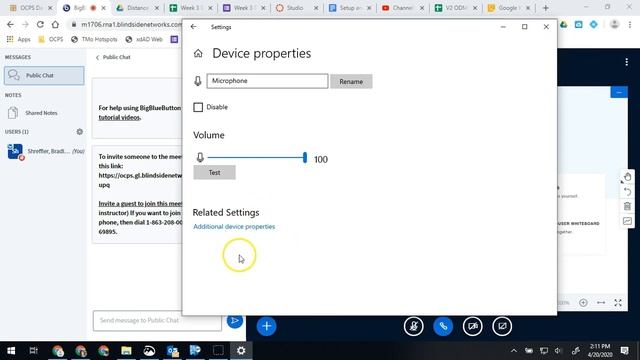Open the TMo Hotspots bookmark
The image size is (640, 360).
tap(94, 39)
